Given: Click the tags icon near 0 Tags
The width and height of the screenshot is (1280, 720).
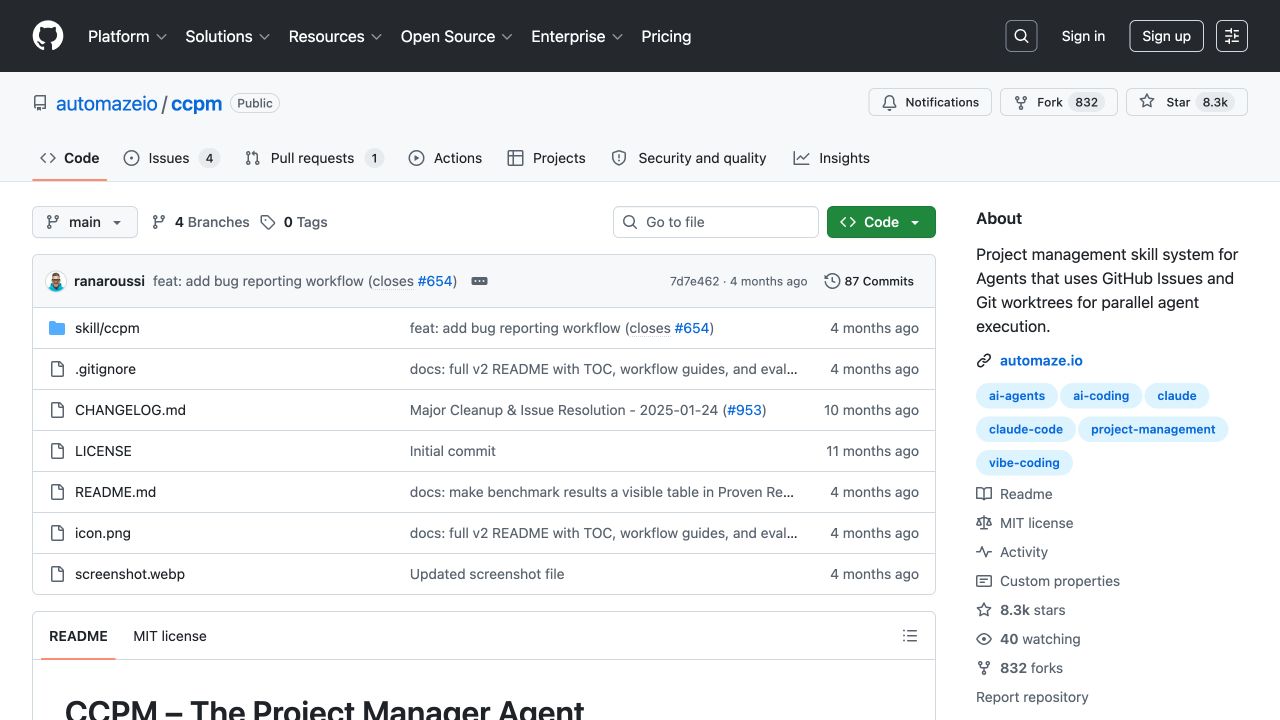Looking at the screenshot, I should click(x=268, y=222).
